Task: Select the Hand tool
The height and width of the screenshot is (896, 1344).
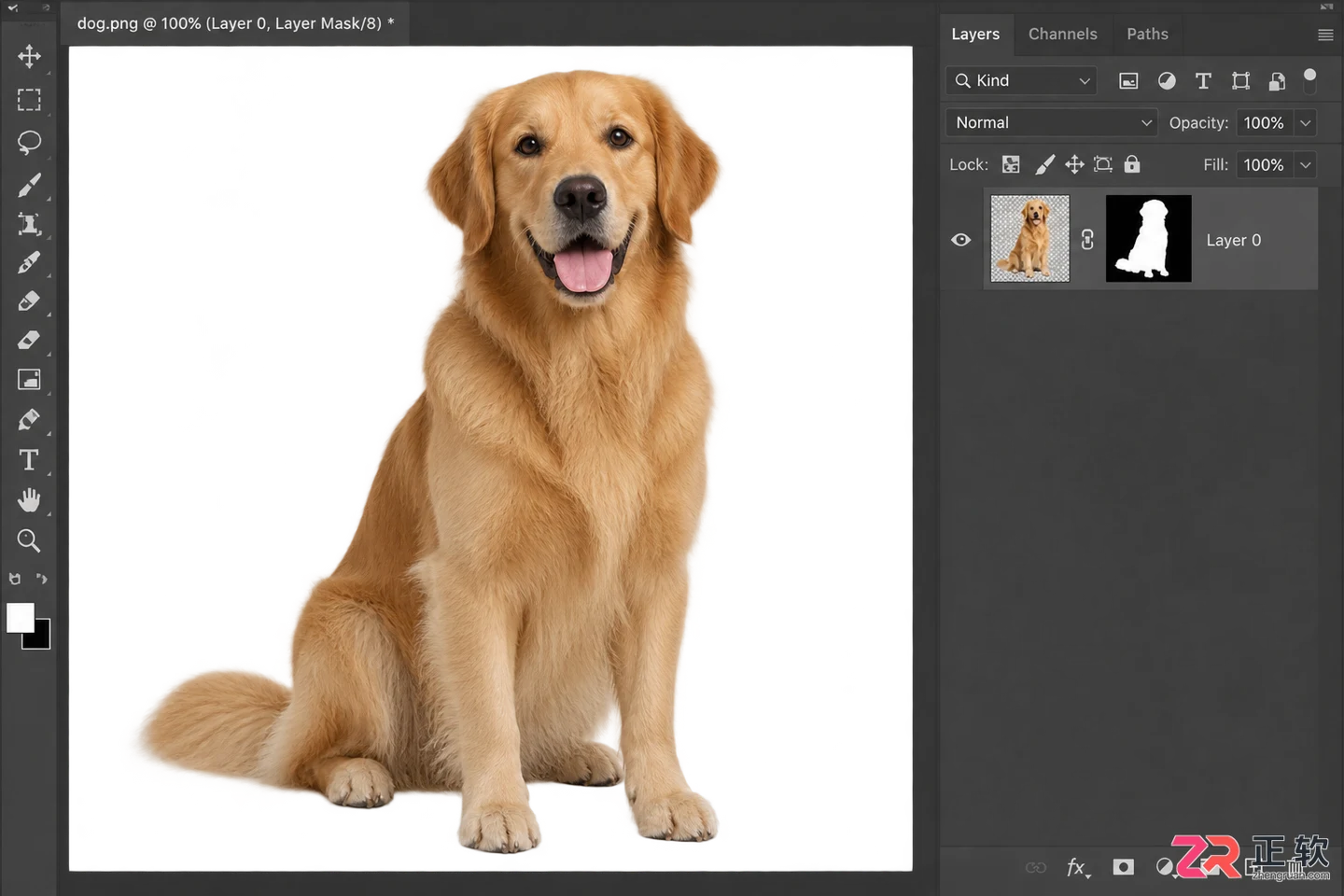Action: pos(29,500)
